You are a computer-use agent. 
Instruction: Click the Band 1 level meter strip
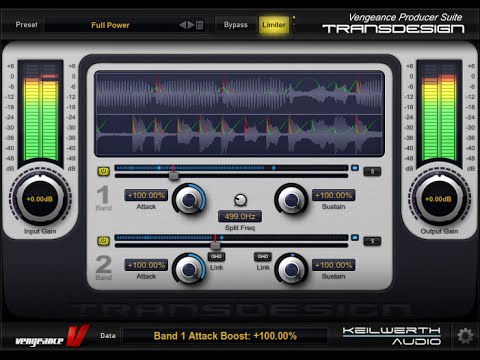coord(231,168)
